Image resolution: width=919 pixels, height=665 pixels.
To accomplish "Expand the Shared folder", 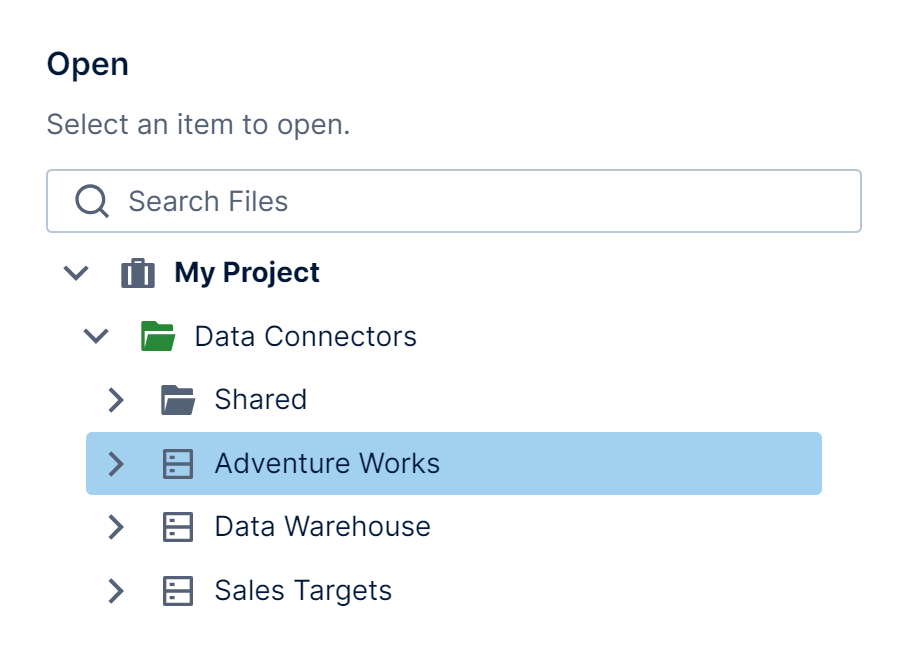I will coord(116,400).
